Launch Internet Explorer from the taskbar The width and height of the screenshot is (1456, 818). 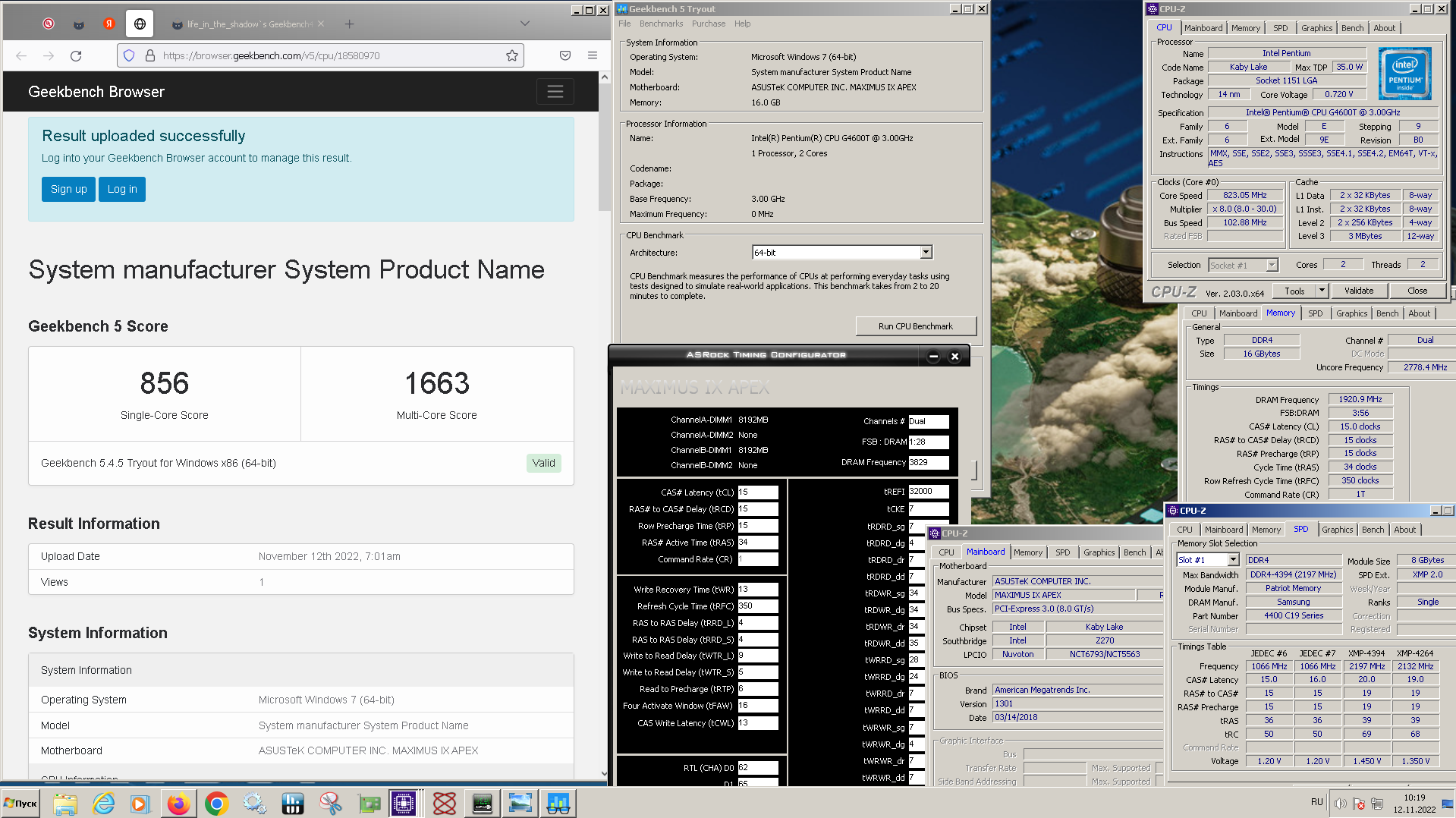[103, 803]
